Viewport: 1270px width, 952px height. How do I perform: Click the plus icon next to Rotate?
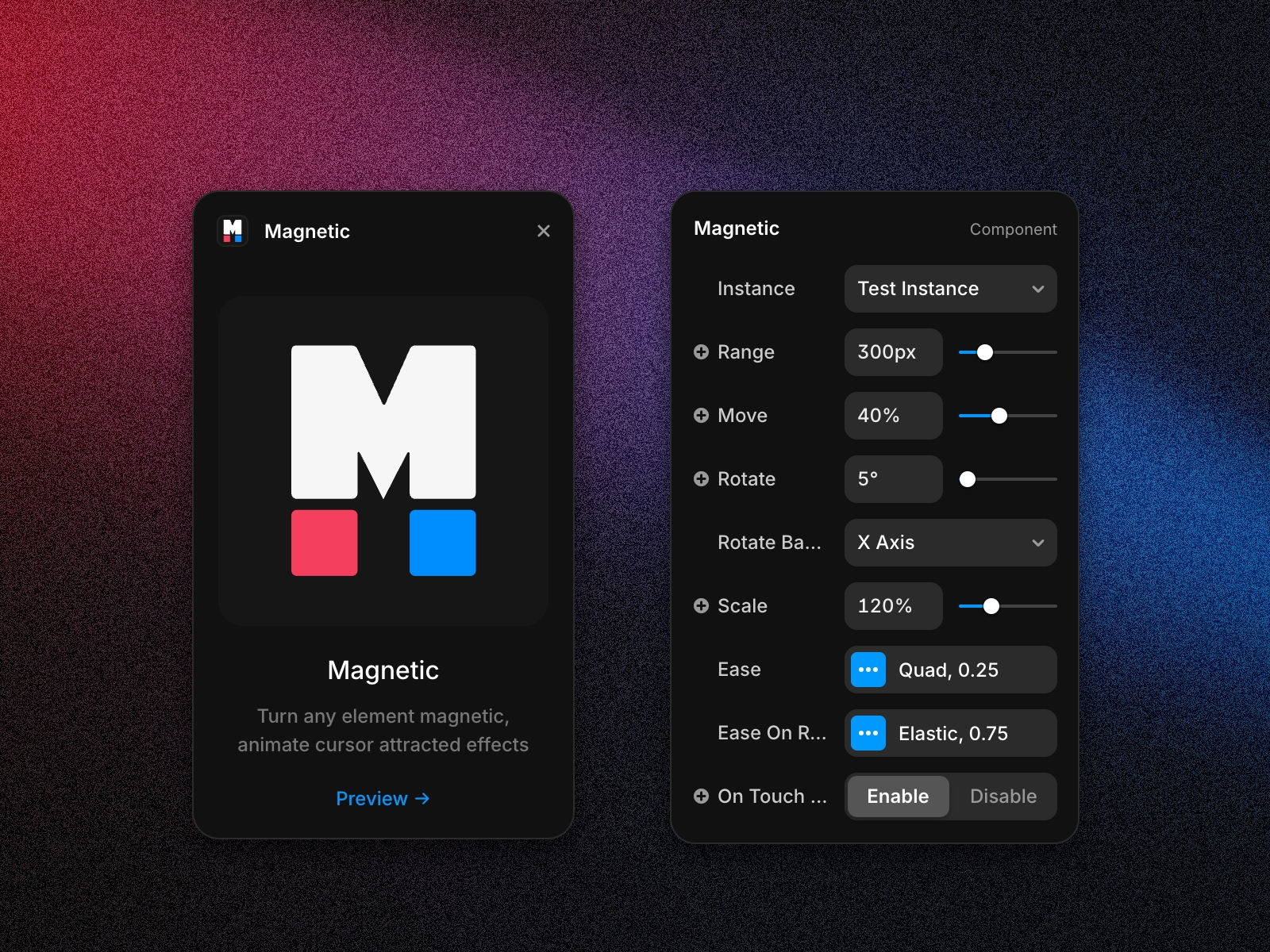(x=701, y=478)
